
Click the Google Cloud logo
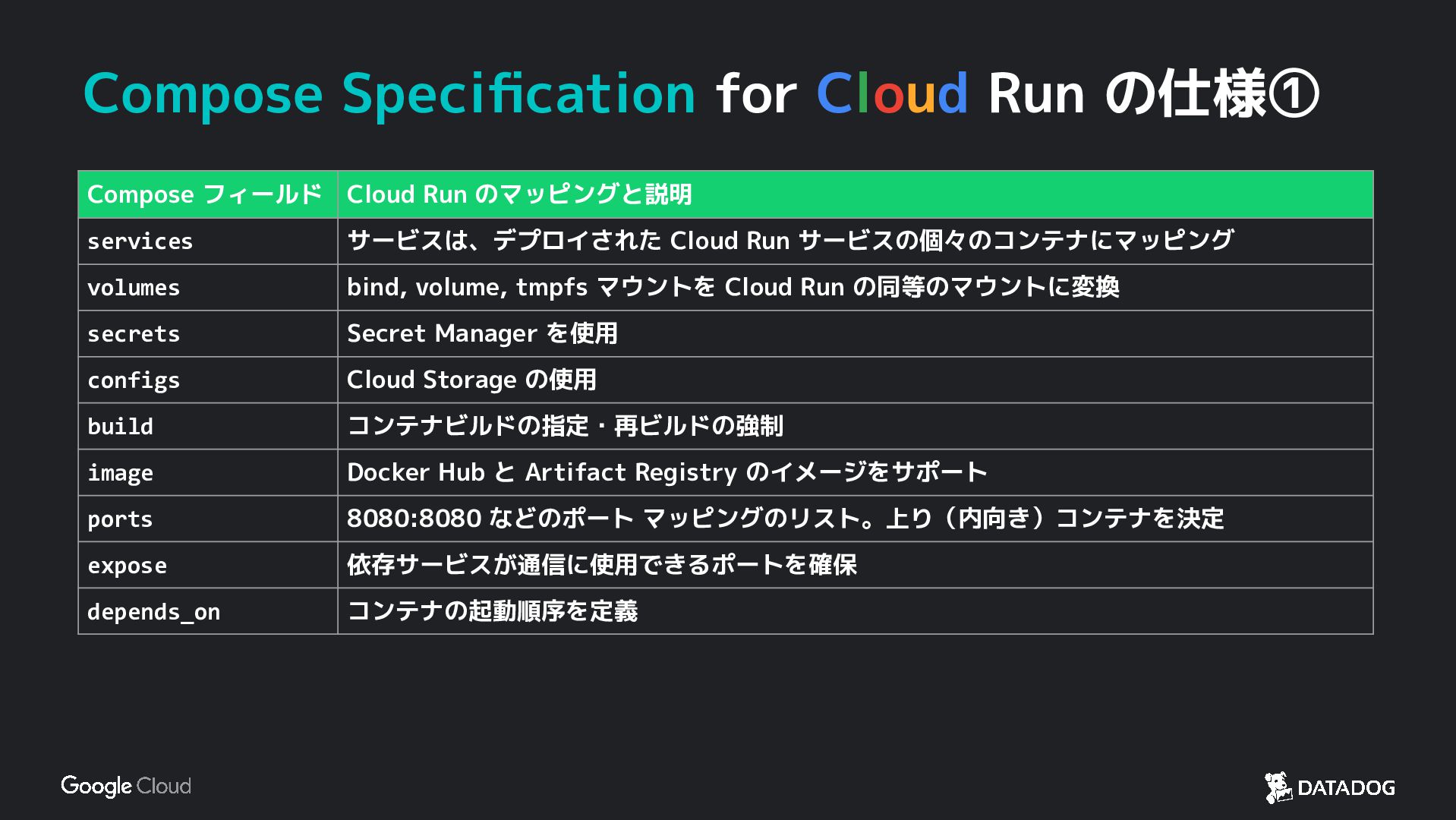pos(126,786)
